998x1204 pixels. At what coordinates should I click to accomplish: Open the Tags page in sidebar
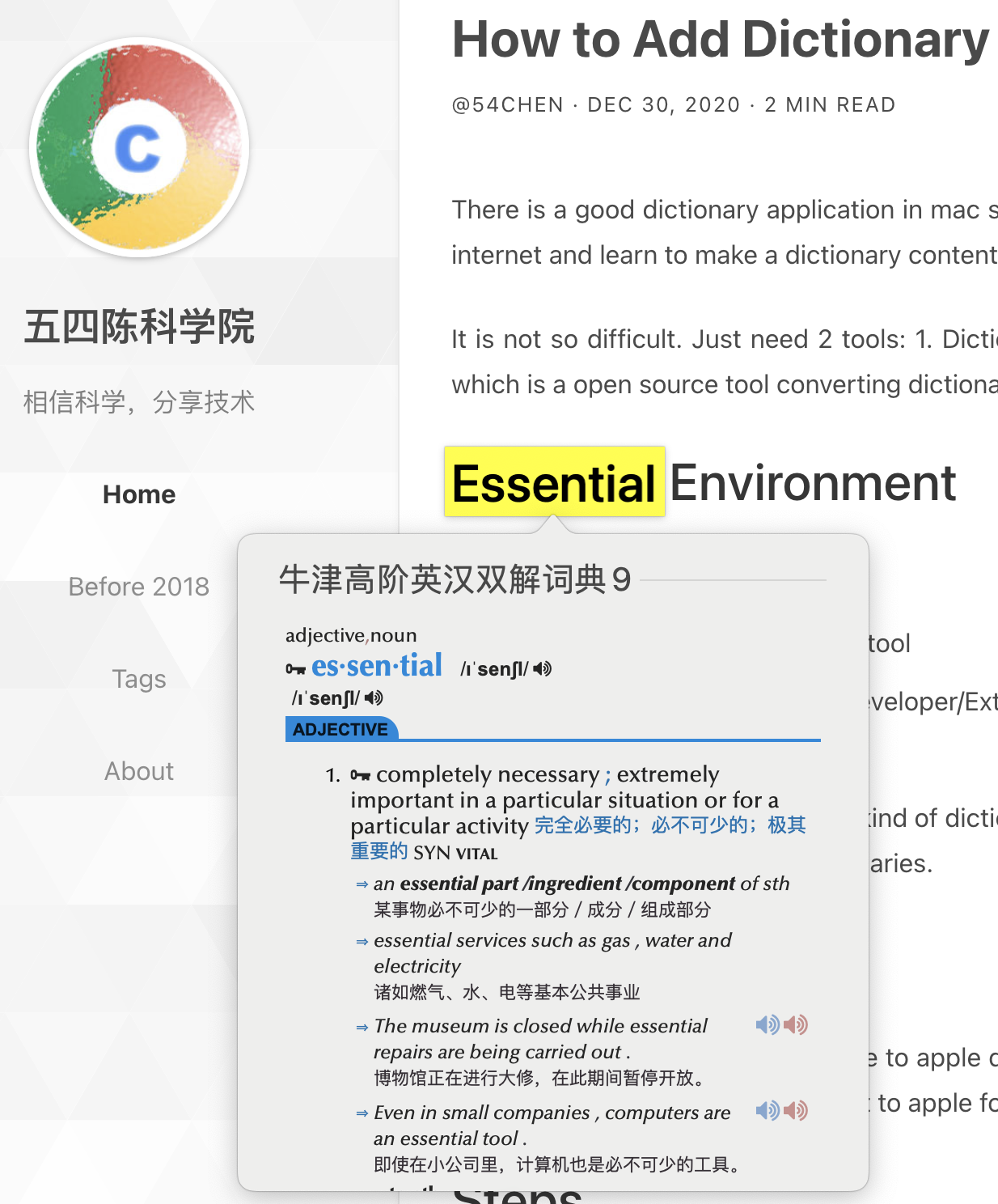pos(139,679)
